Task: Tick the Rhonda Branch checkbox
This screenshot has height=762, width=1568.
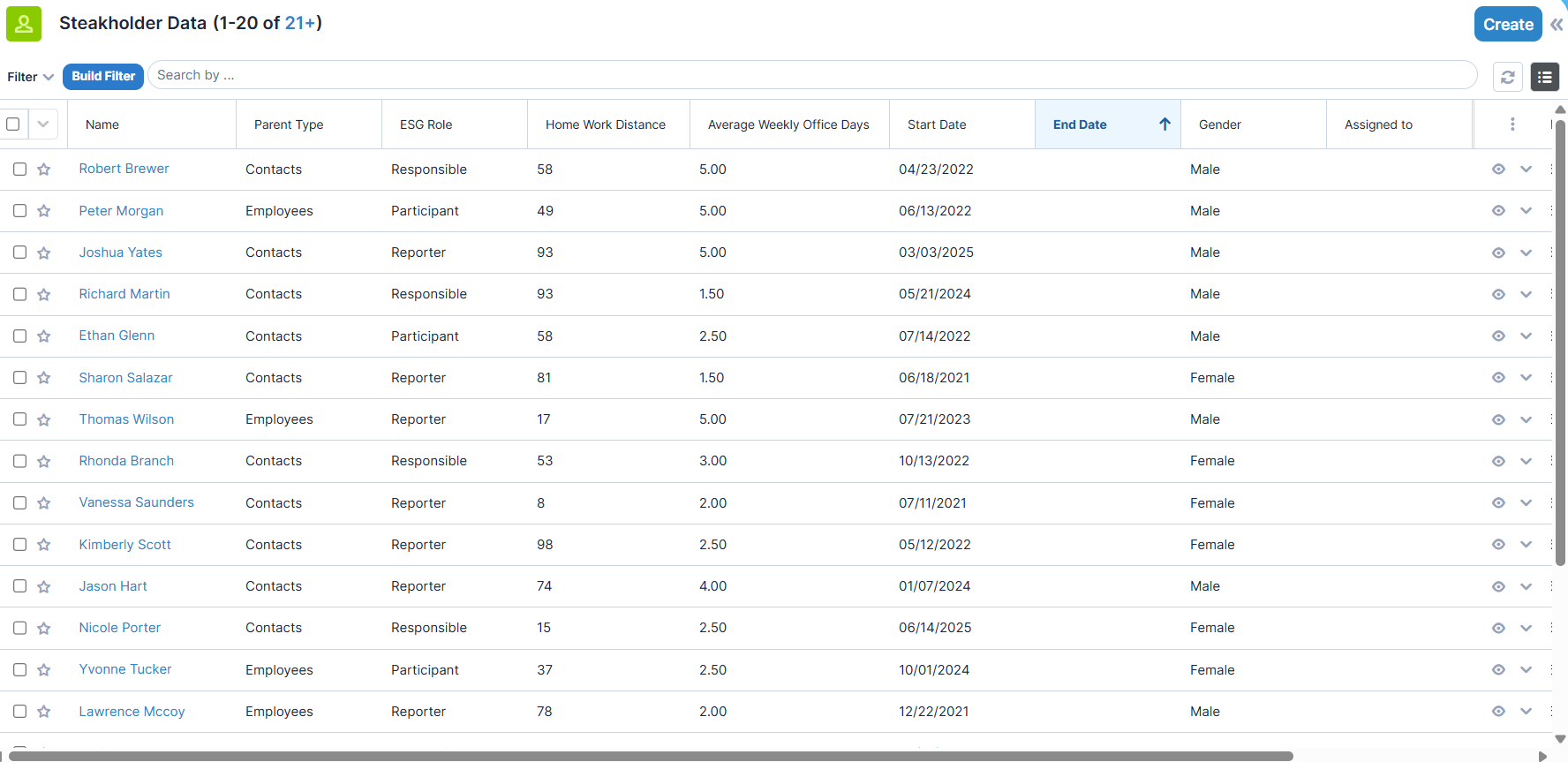Action: [x=19, y=461]
